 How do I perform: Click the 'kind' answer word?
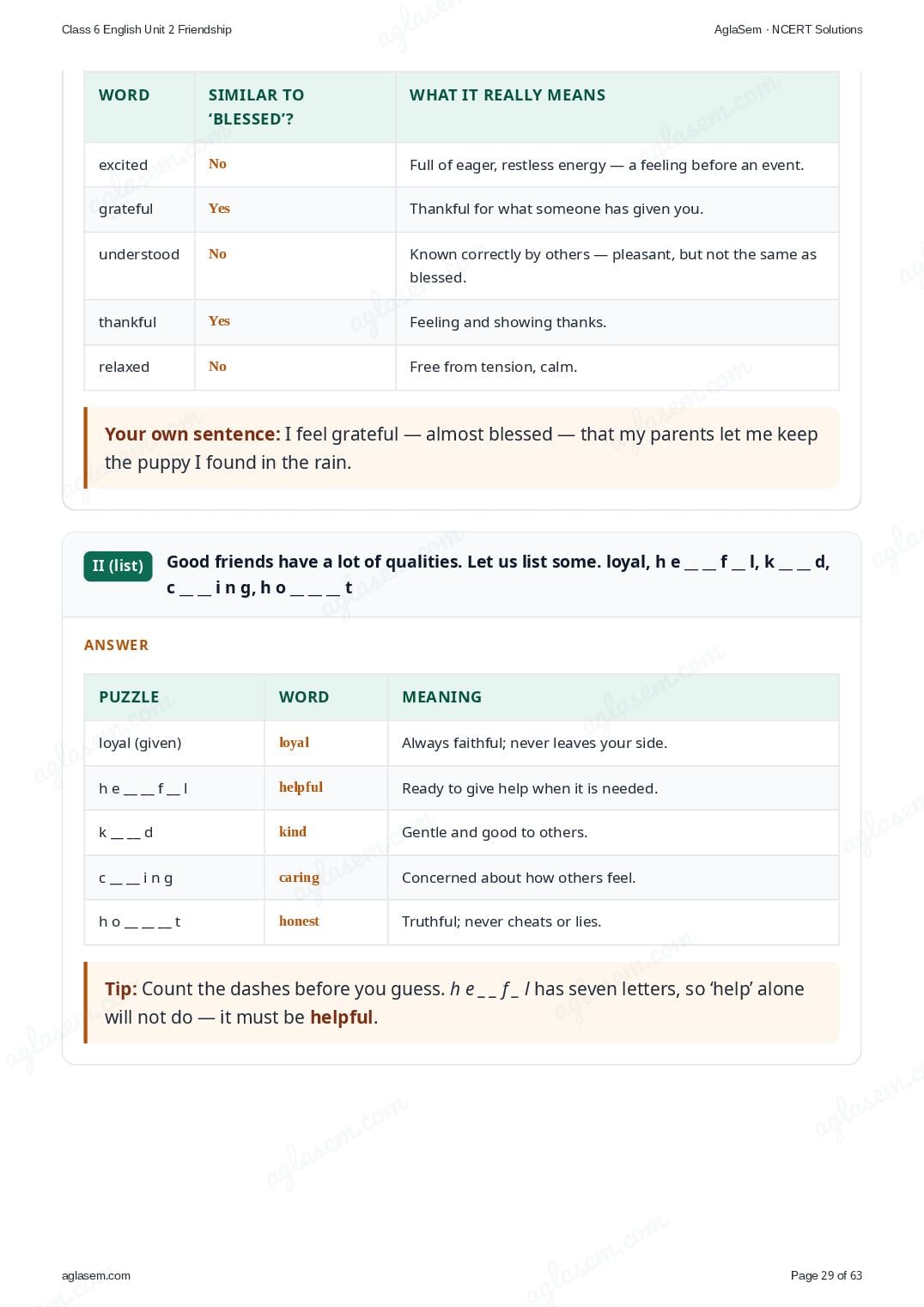pos(293,832)
